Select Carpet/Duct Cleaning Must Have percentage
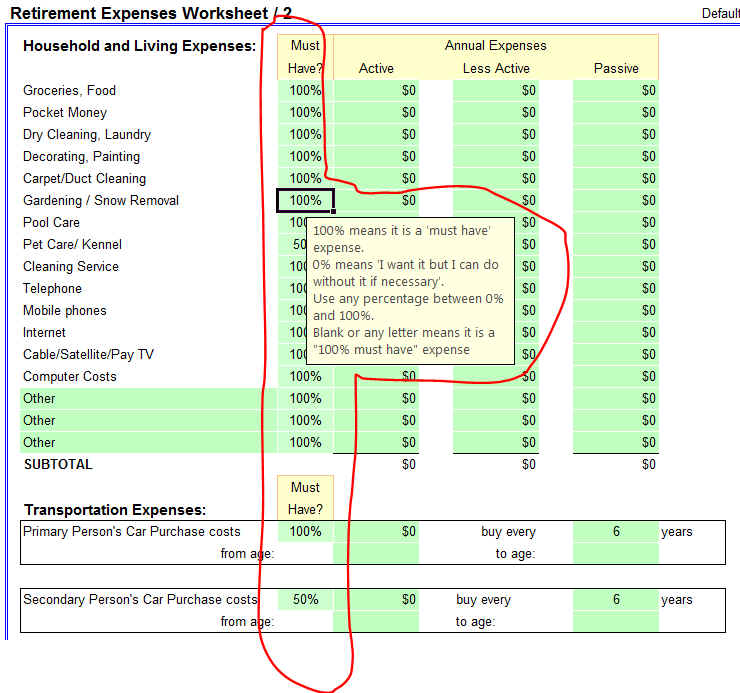 [305, 178]
